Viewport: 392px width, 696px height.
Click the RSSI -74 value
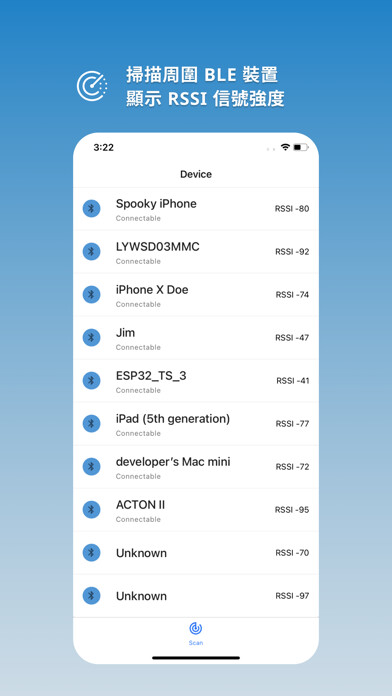tap(293, 295)
